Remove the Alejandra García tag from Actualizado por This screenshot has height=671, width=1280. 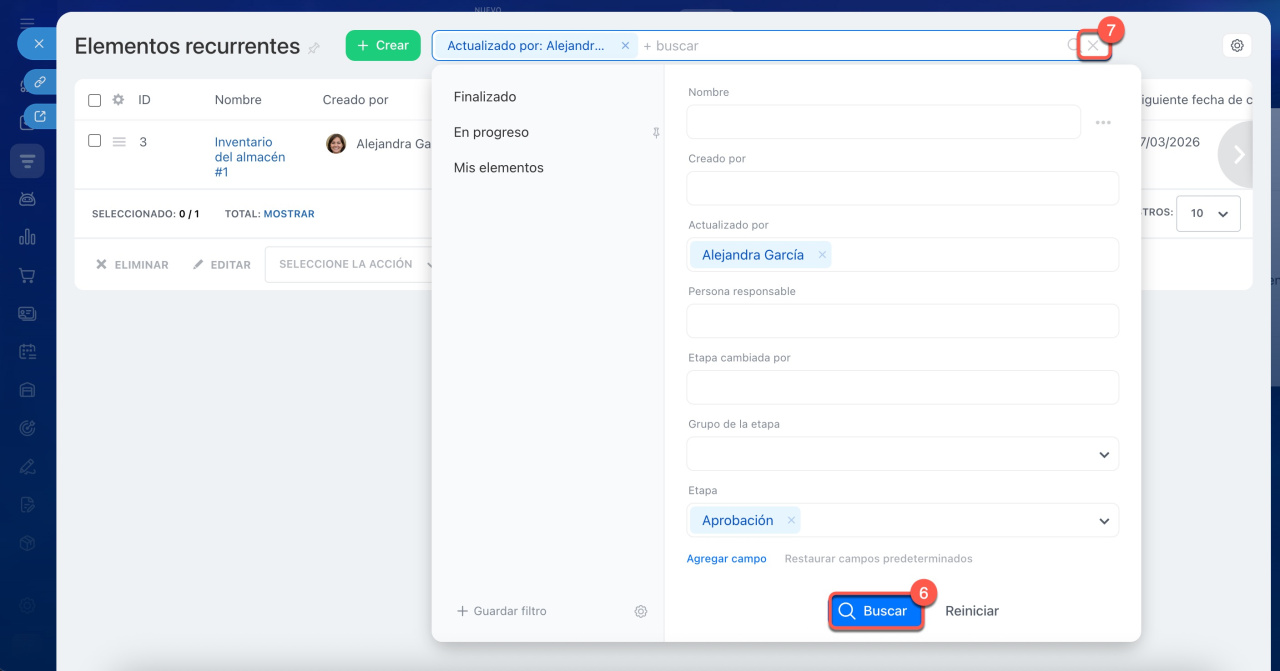822,255
